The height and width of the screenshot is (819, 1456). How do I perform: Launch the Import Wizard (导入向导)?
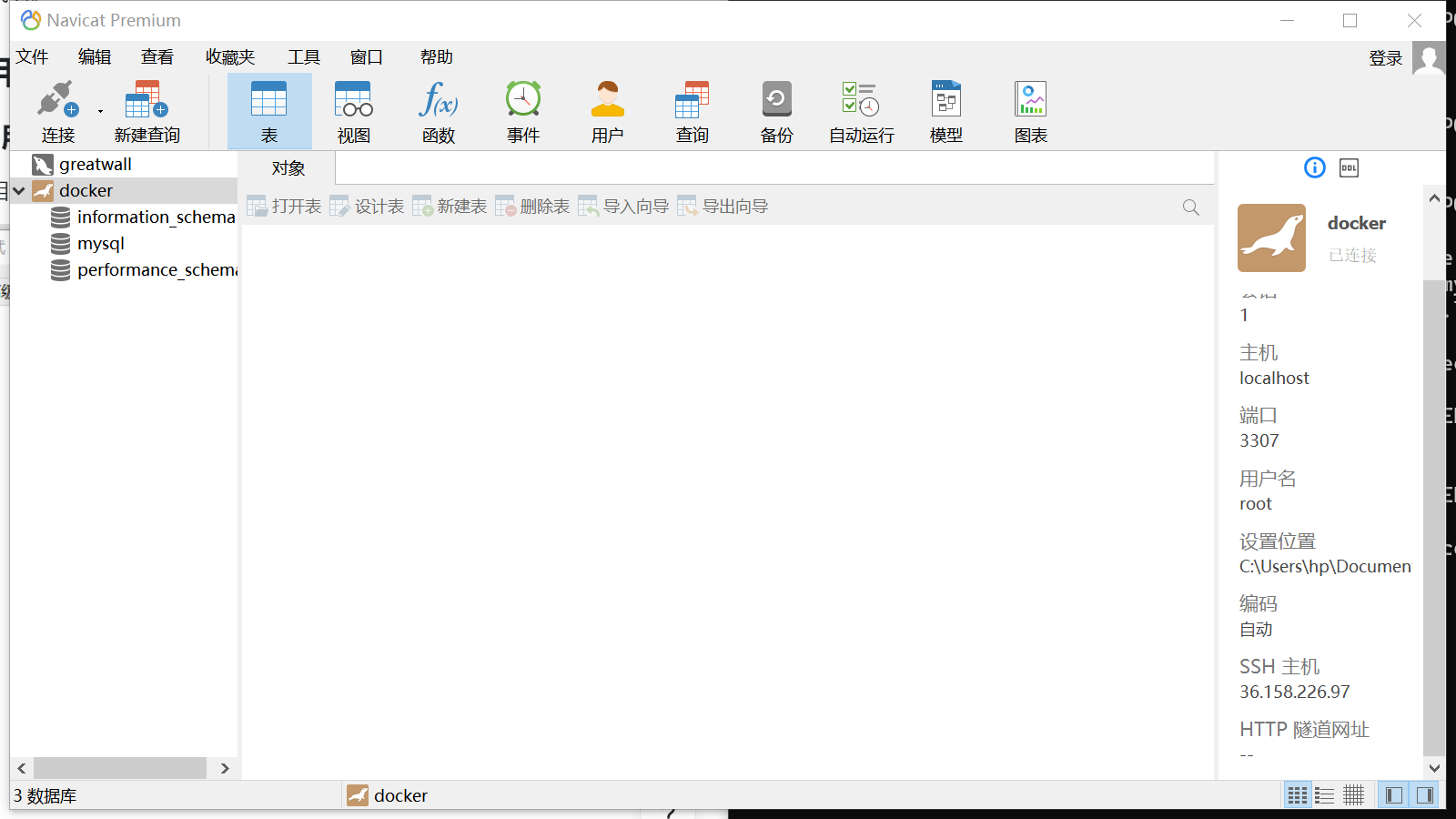(x=623, y=207)
